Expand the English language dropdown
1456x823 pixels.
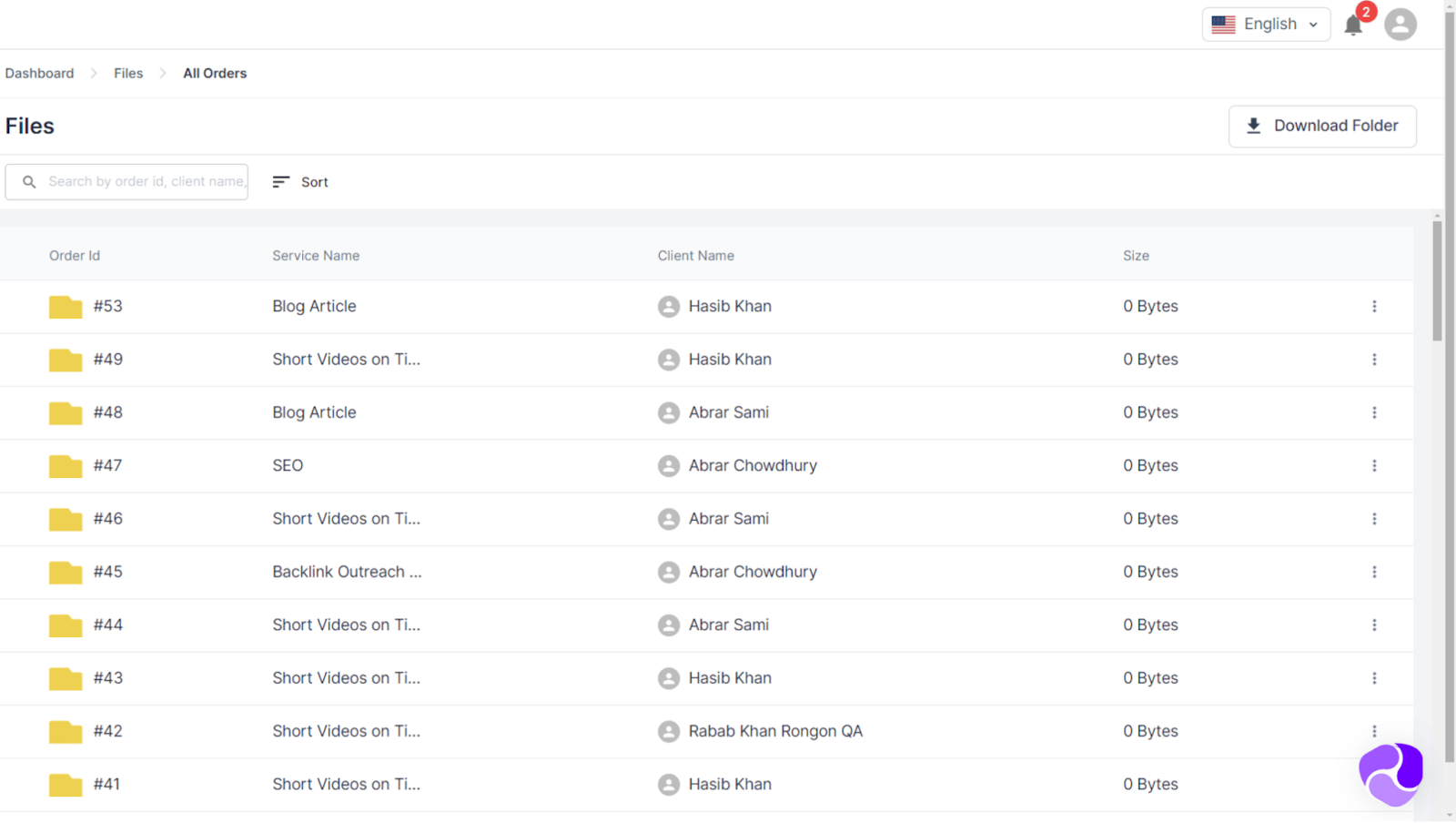click(1266, 25)
